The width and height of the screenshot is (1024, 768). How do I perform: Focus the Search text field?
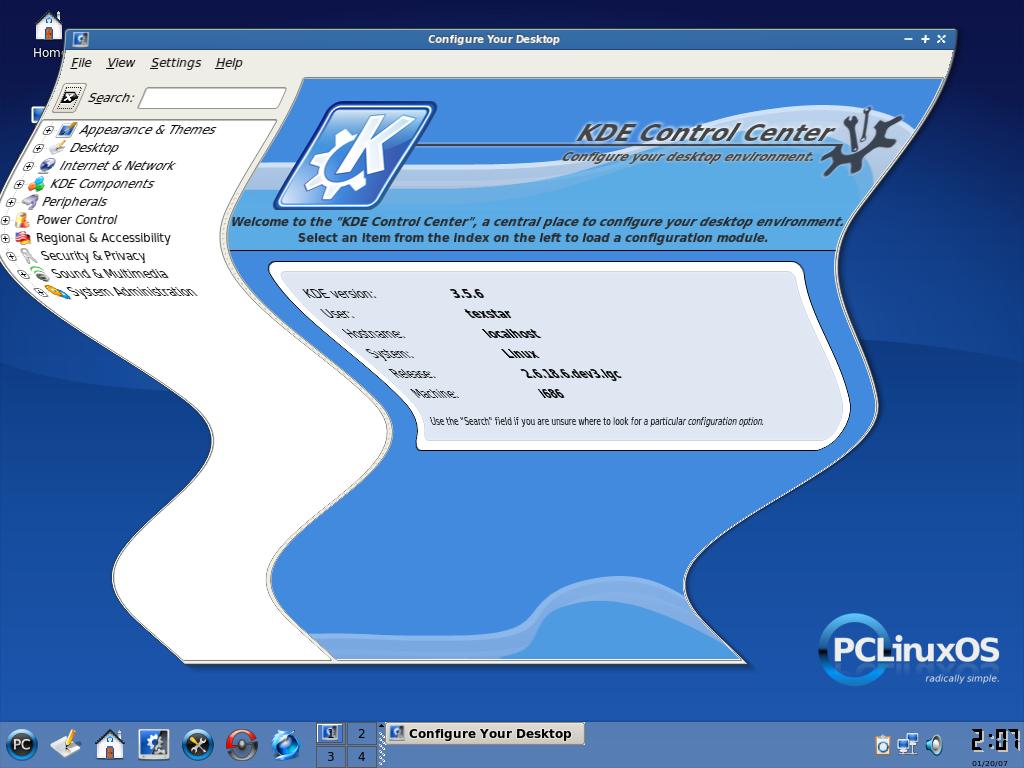212,98
